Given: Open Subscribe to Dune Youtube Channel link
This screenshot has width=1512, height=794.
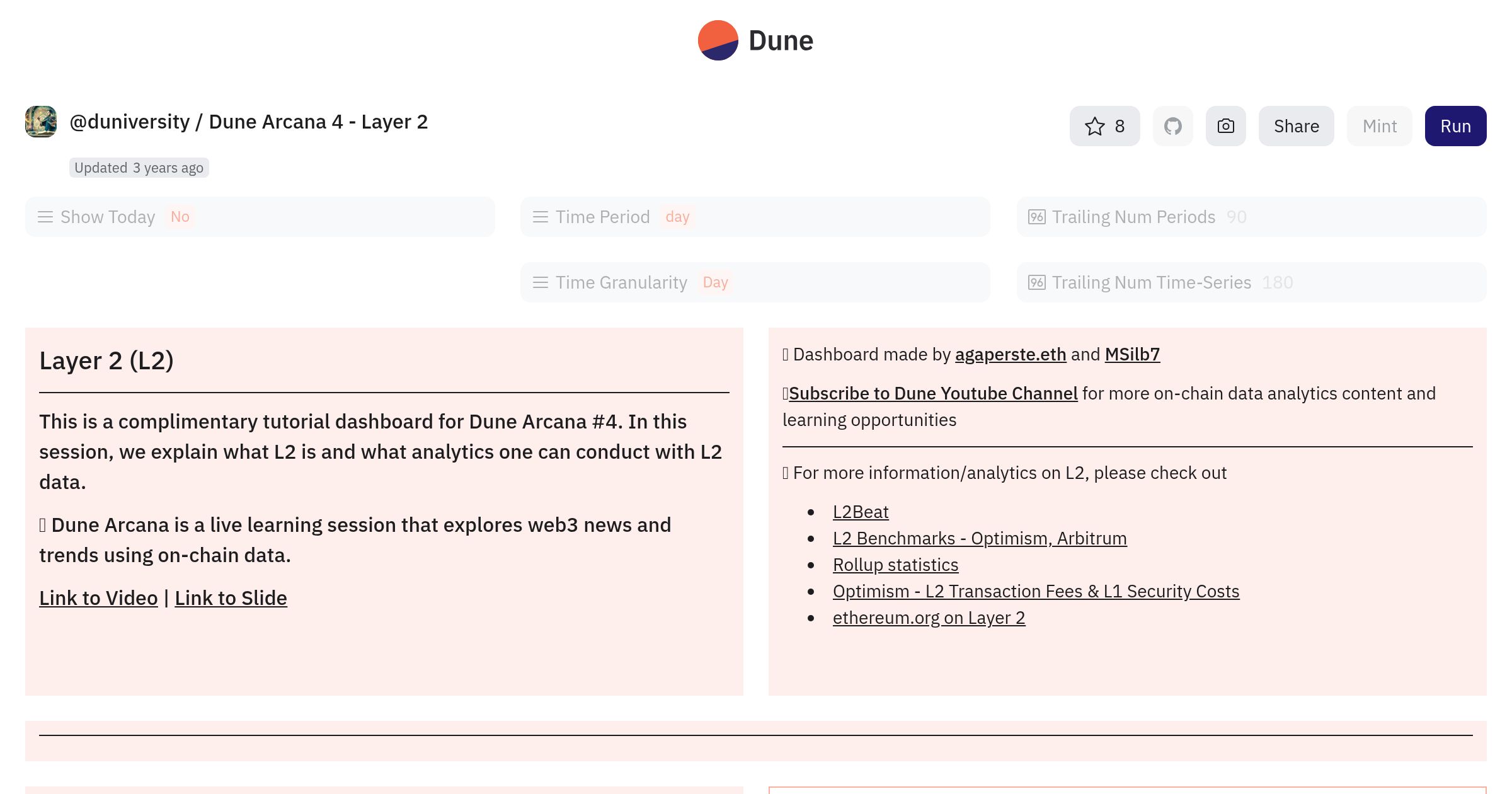Looking at the screenshot, I should tap(933, 394).
